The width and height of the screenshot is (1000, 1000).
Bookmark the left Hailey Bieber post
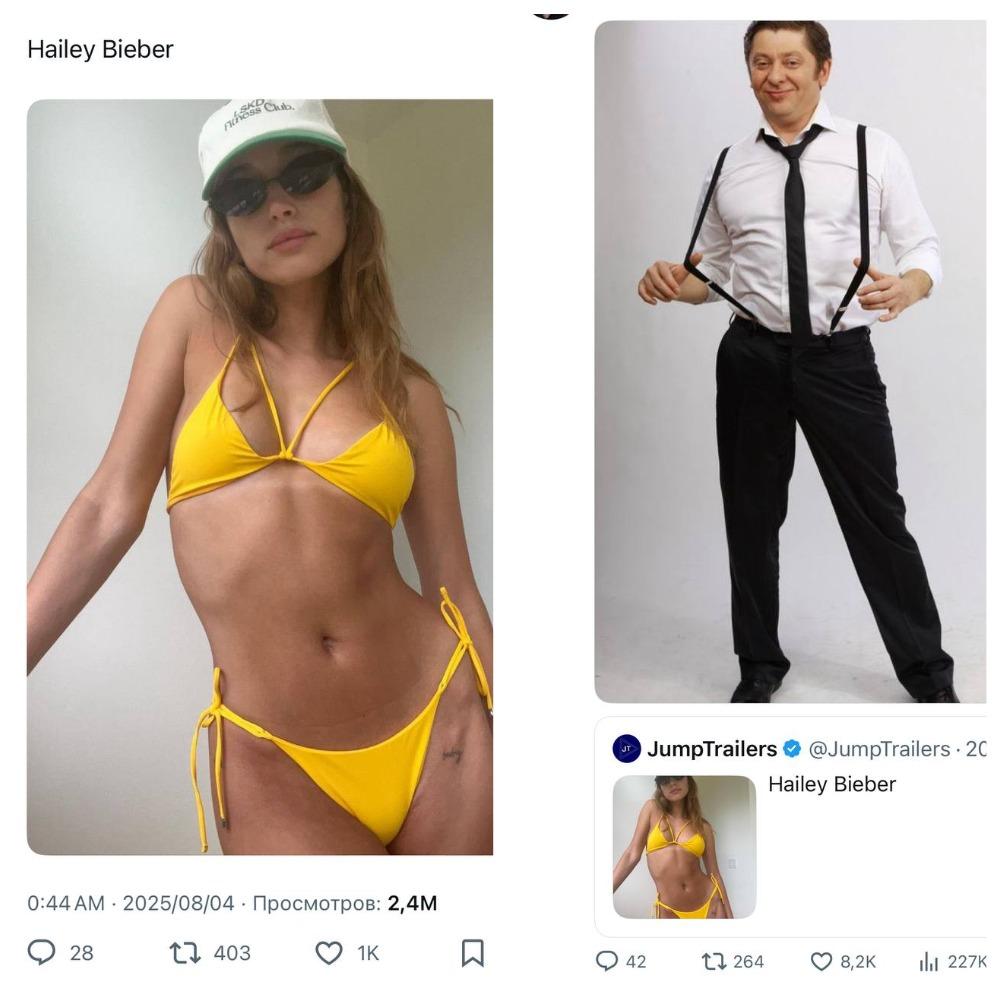point(472,952)
